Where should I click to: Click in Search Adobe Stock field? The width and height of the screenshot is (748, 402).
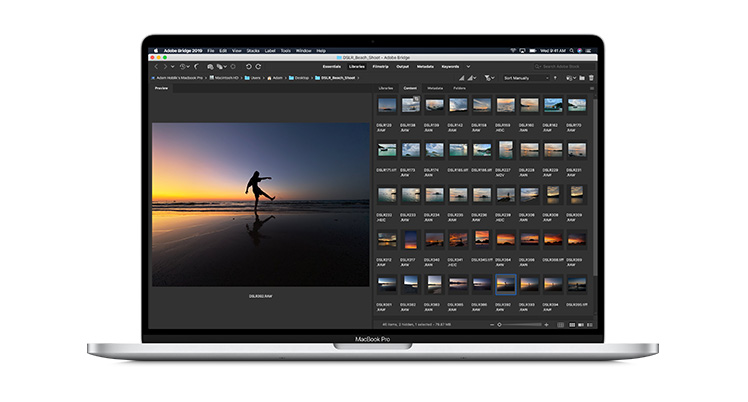click(564, 67)
